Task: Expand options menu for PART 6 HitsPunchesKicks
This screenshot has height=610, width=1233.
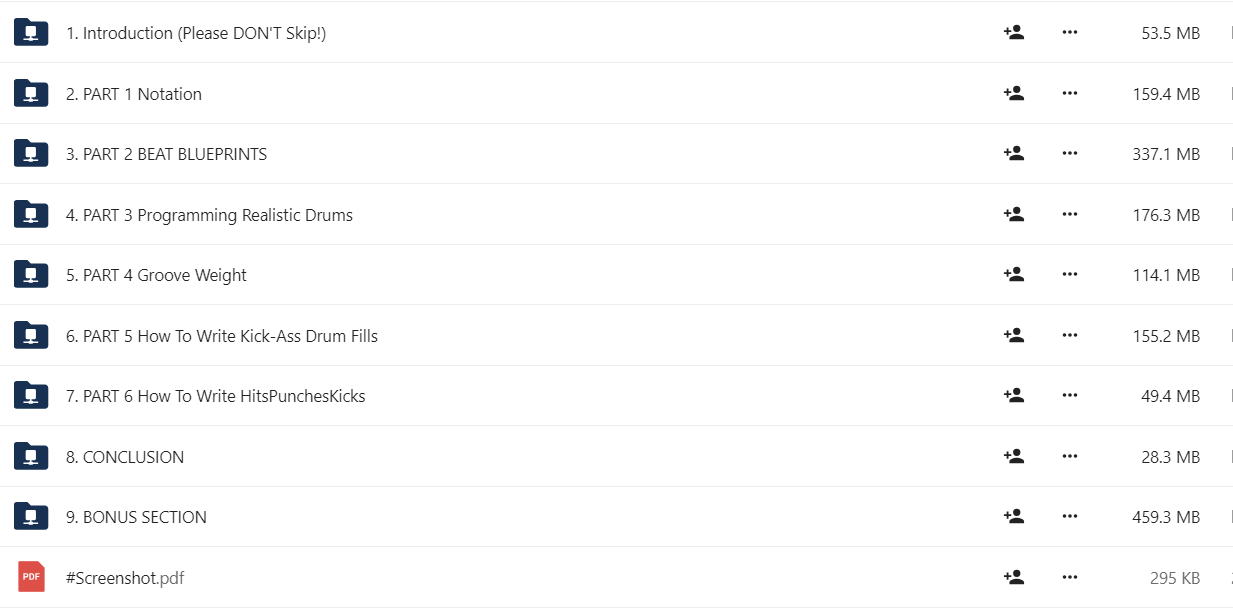Action: [1070, 395]
